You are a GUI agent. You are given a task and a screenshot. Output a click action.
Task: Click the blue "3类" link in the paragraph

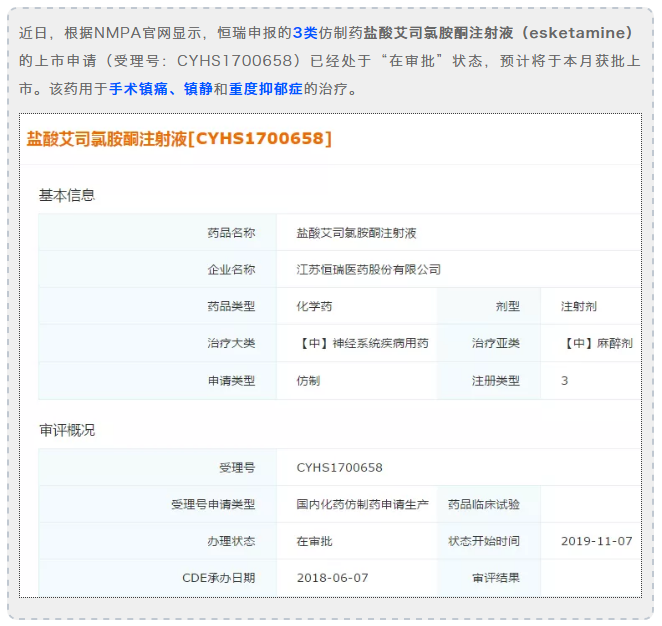[x=305, y=33]
